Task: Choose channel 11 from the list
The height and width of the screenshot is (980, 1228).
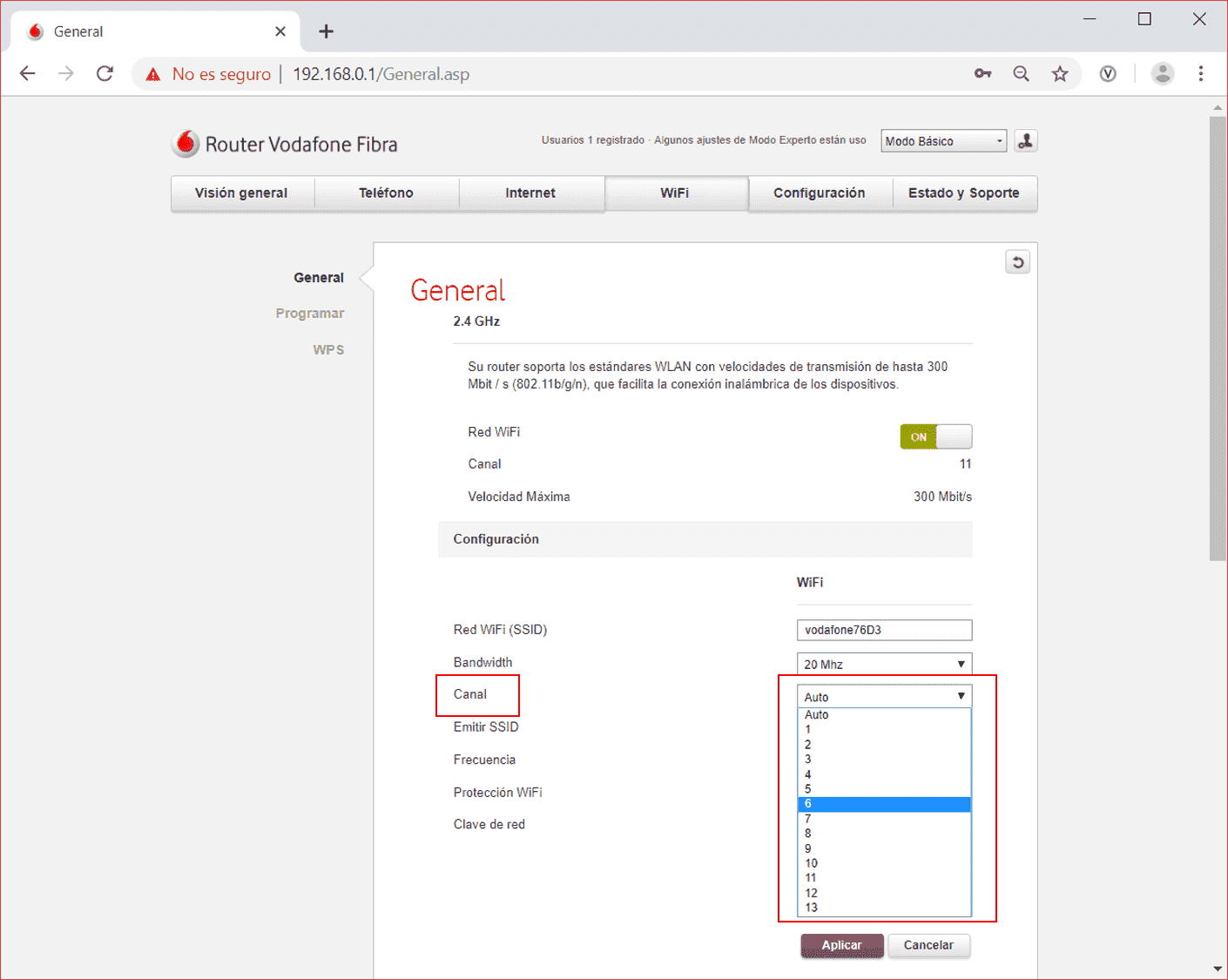Action: tap(883, 878)
